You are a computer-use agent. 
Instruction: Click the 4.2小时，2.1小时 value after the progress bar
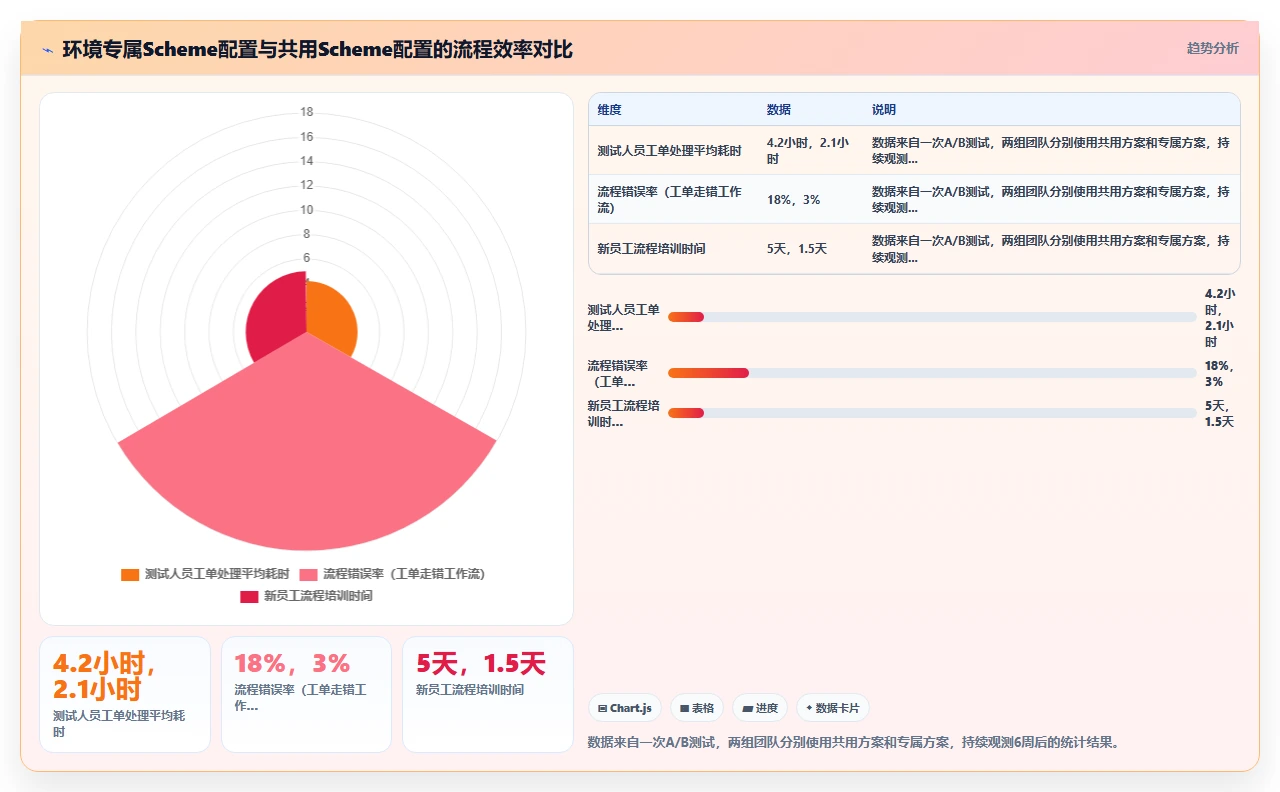pyautogui.click(x=1220, y=317)
